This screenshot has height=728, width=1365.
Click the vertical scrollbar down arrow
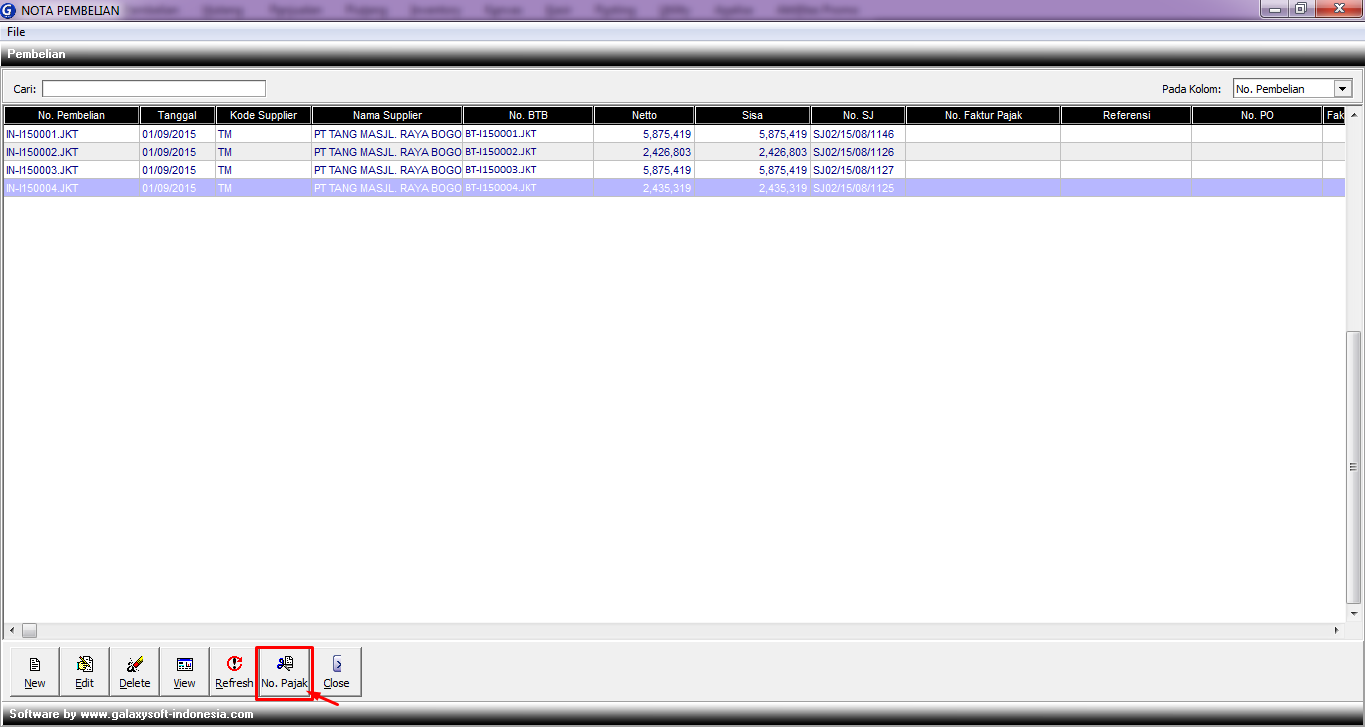point(1356,613)
